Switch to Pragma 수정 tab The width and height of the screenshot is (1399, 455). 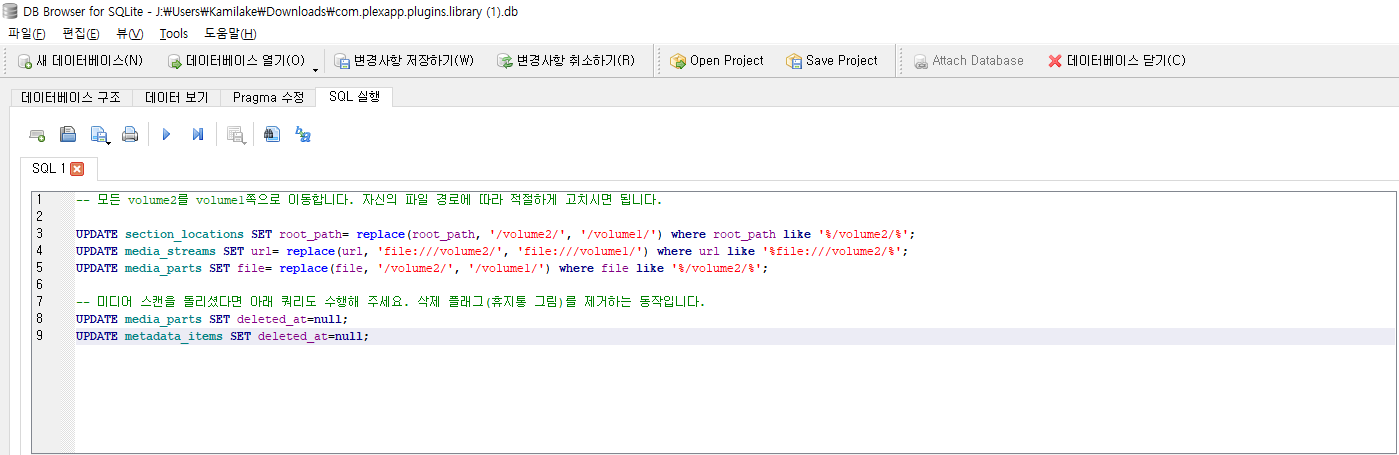(268, 98)
